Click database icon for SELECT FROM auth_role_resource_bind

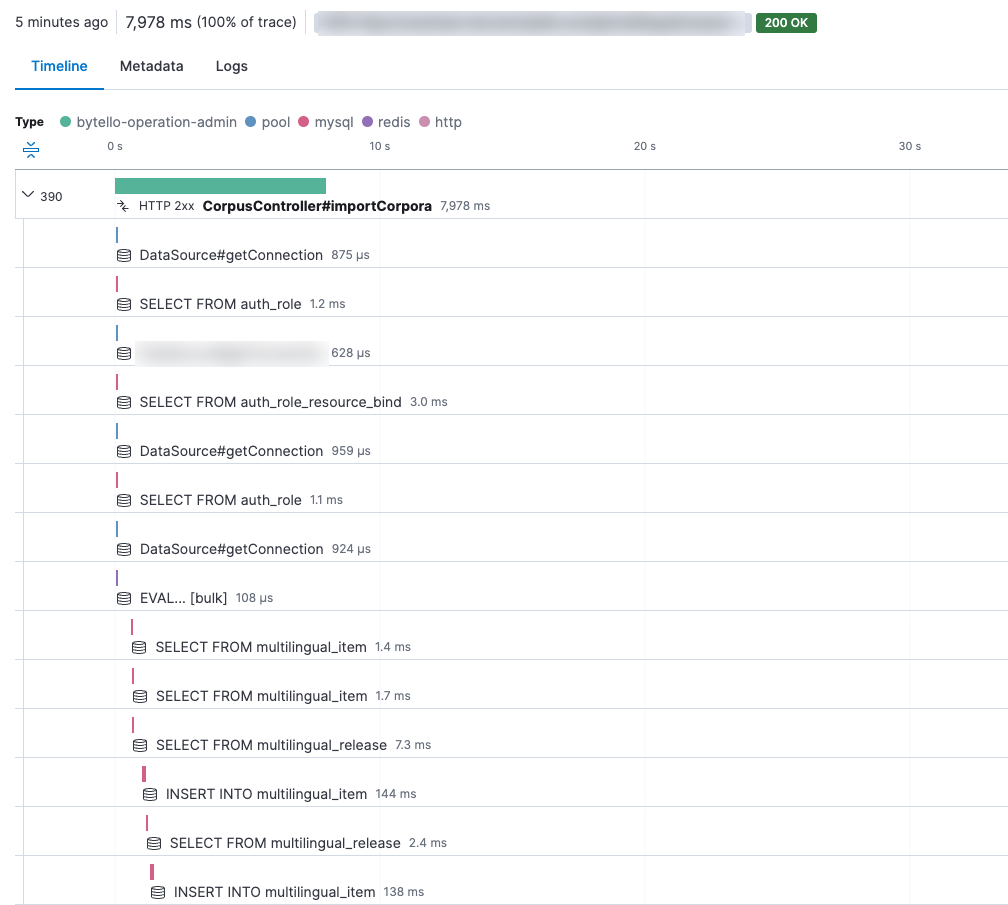[124, 402]
